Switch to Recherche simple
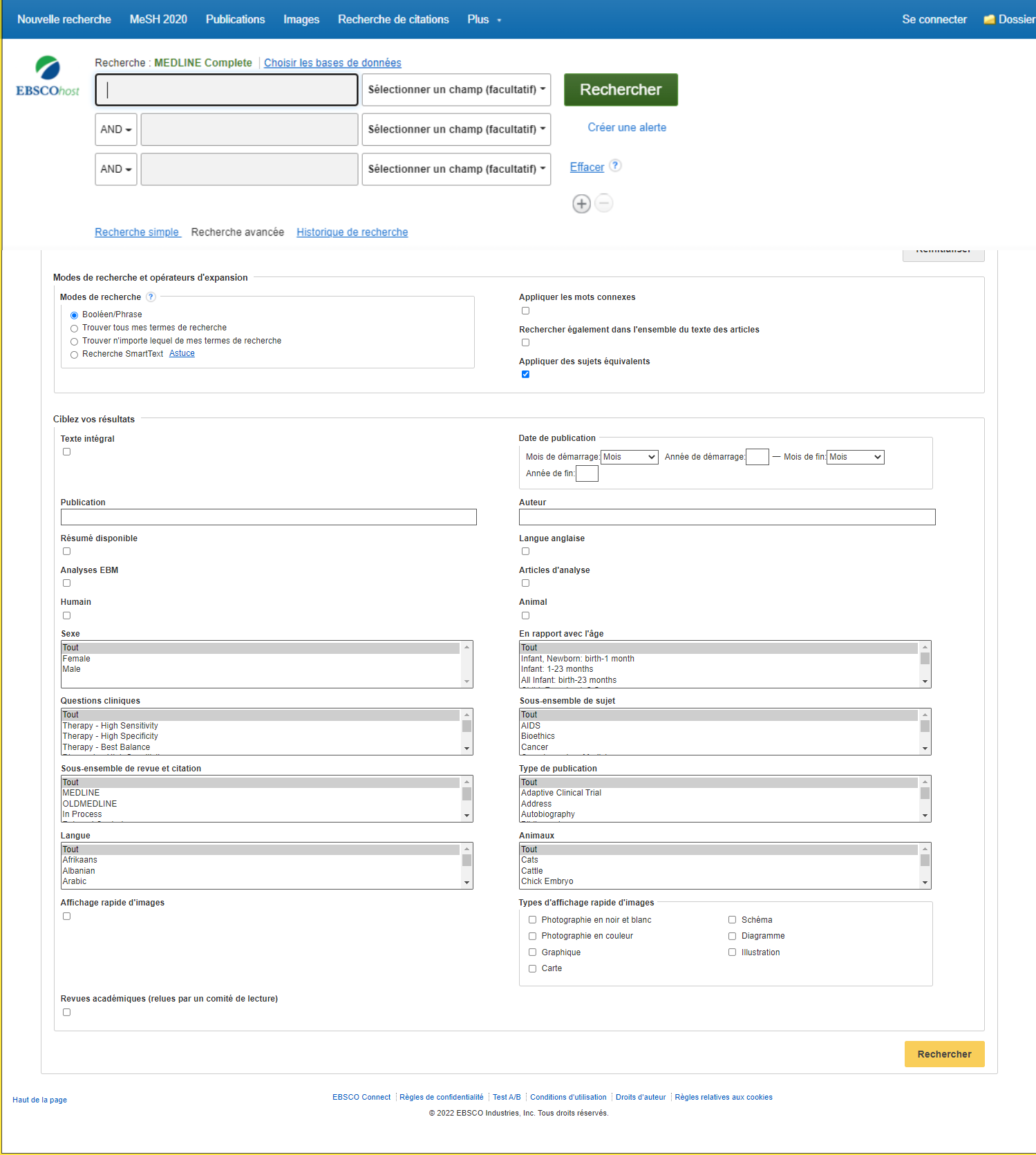This screenshot has height=1155, width=1036. coord(137,232)
